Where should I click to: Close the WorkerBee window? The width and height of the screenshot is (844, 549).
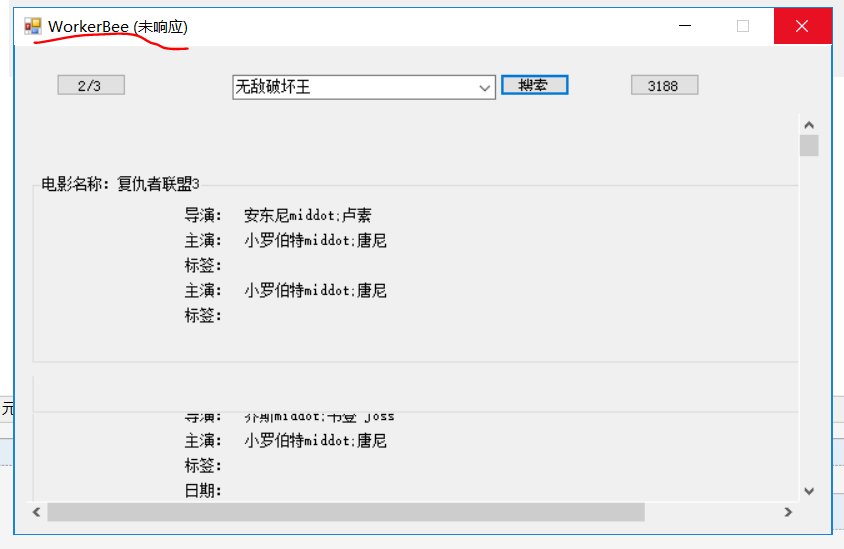point(802,26)
